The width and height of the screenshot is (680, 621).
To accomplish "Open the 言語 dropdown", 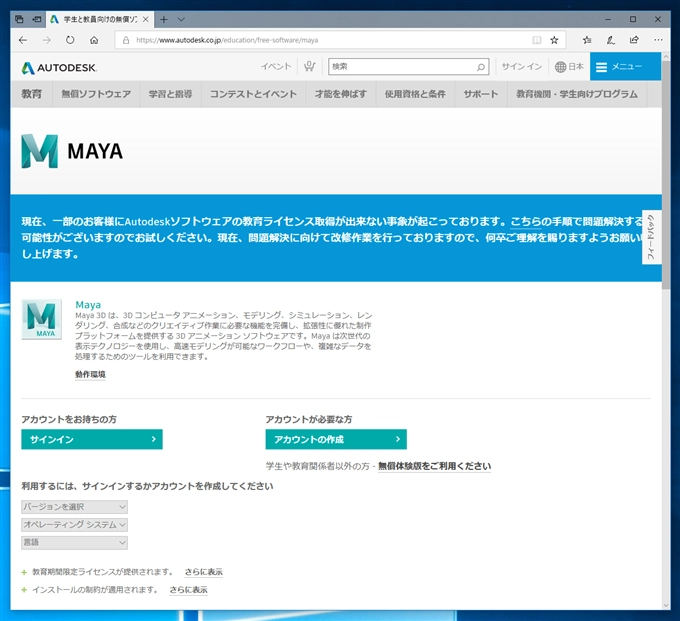I will [75, 543].
